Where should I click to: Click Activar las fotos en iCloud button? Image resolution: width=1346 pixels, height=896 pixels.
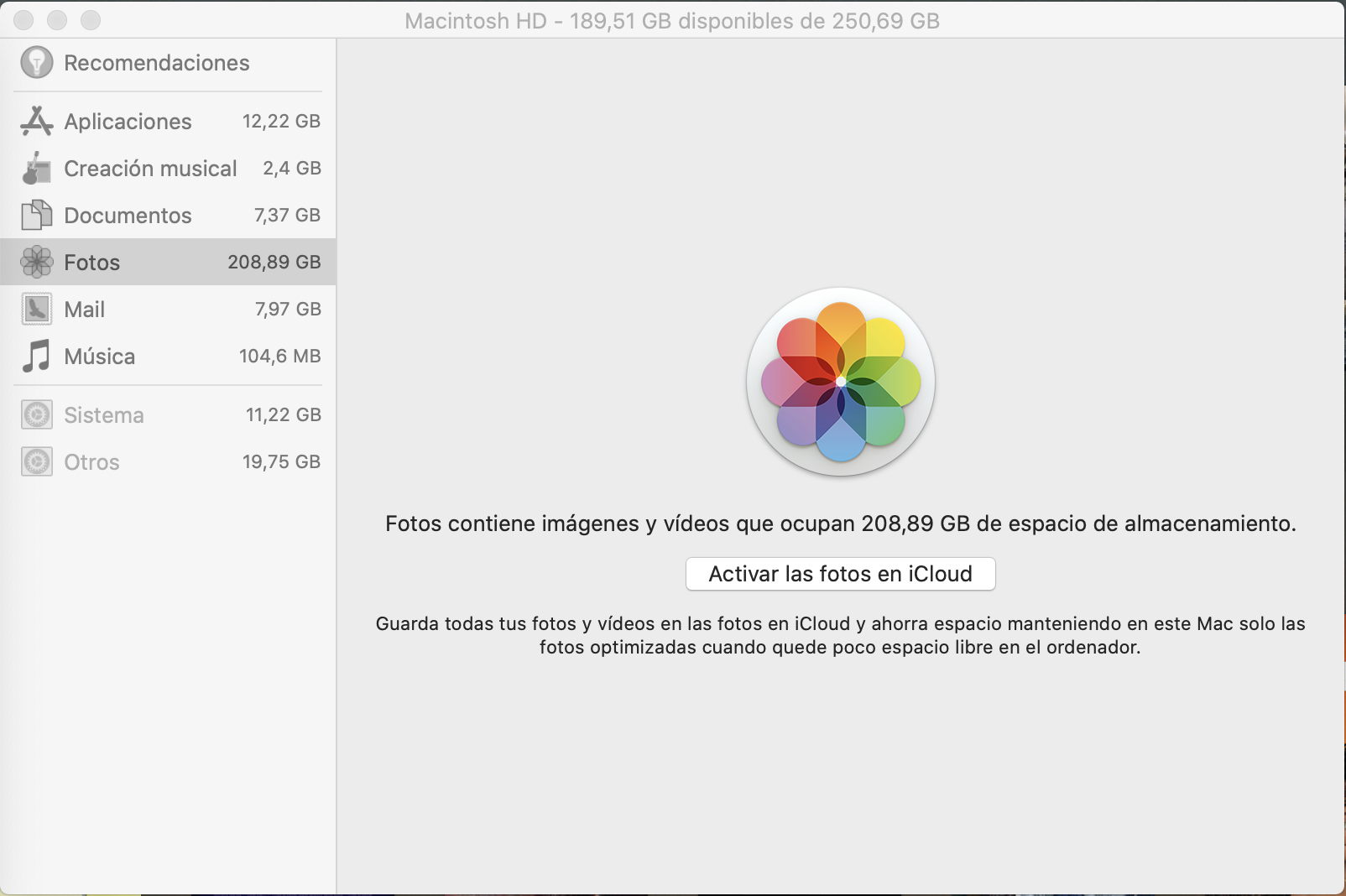pyautogui.click(x=841, y=574)
